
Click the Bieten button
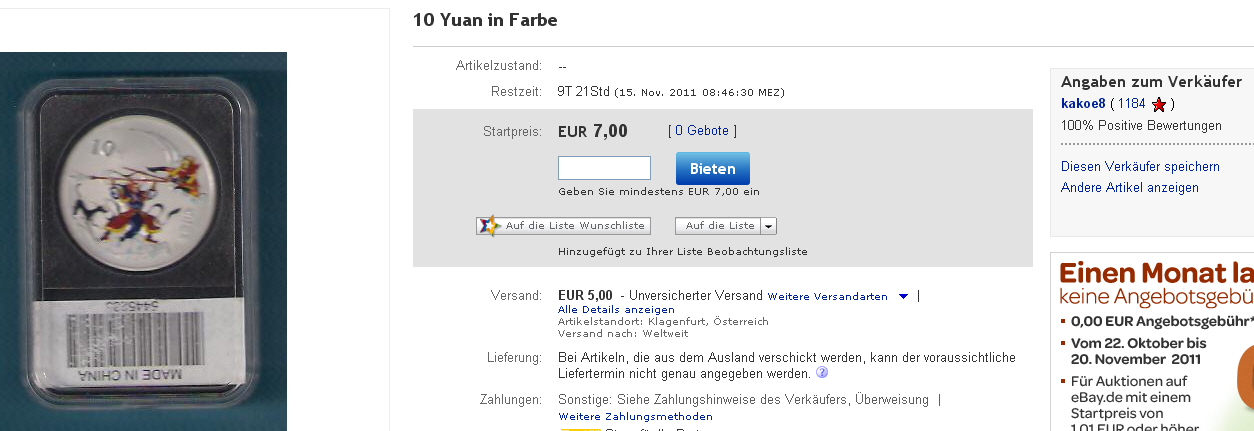pos(712,169)
